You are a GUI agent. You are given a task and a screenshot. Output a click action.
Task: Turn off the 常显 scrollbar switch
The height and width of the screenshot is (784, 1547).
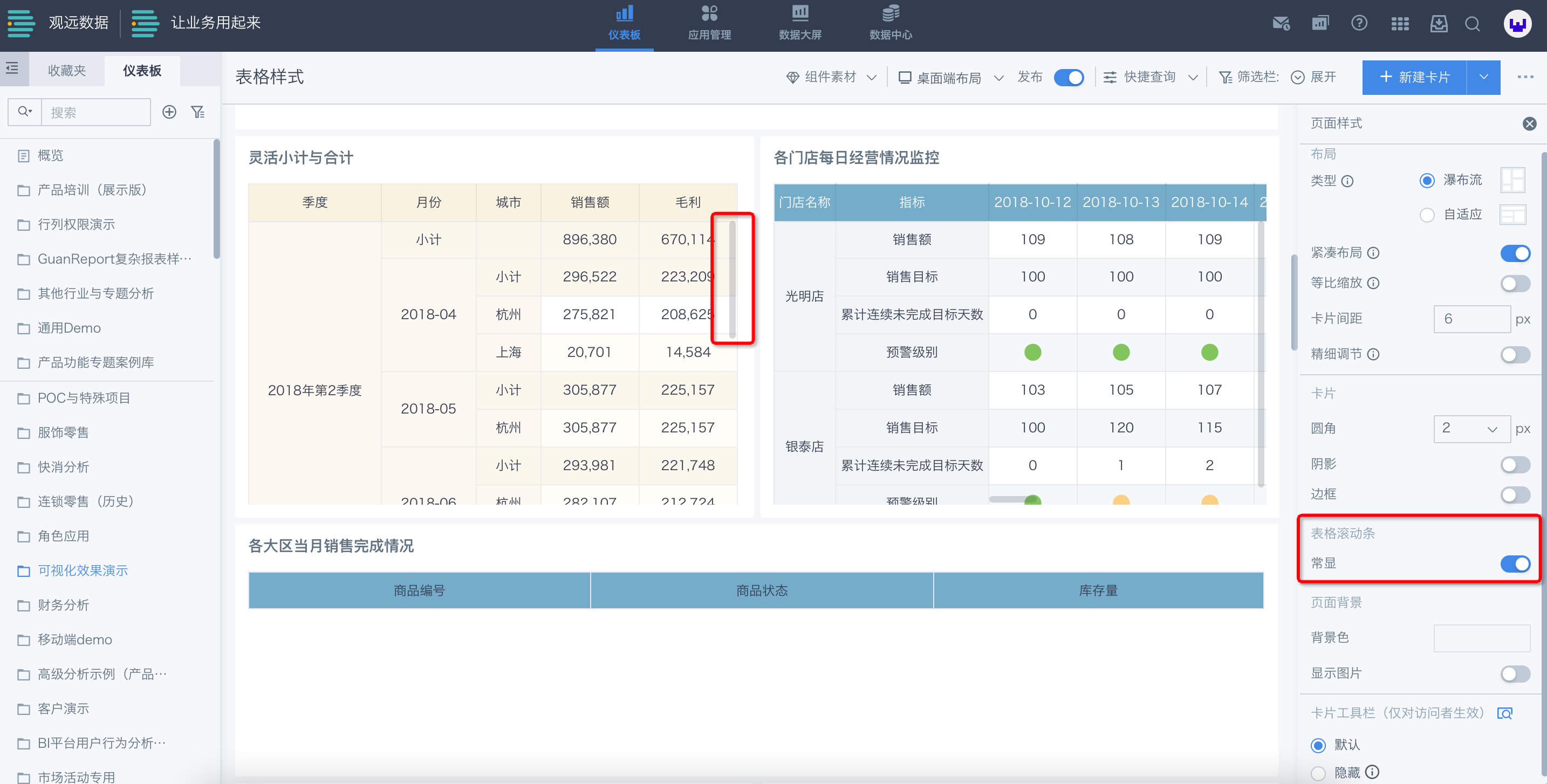click(1515, 563)
